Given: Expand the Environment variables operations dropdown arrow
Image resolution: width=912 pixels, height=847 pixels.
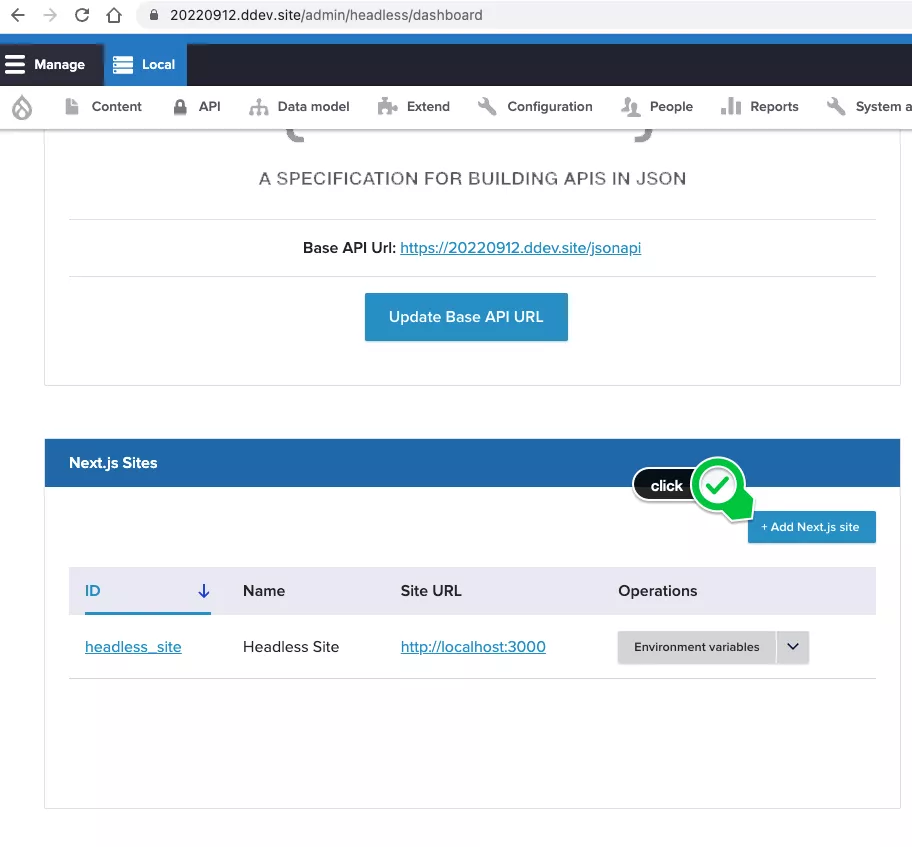Looking at the screenshot, I should click(x=792, y=647).
